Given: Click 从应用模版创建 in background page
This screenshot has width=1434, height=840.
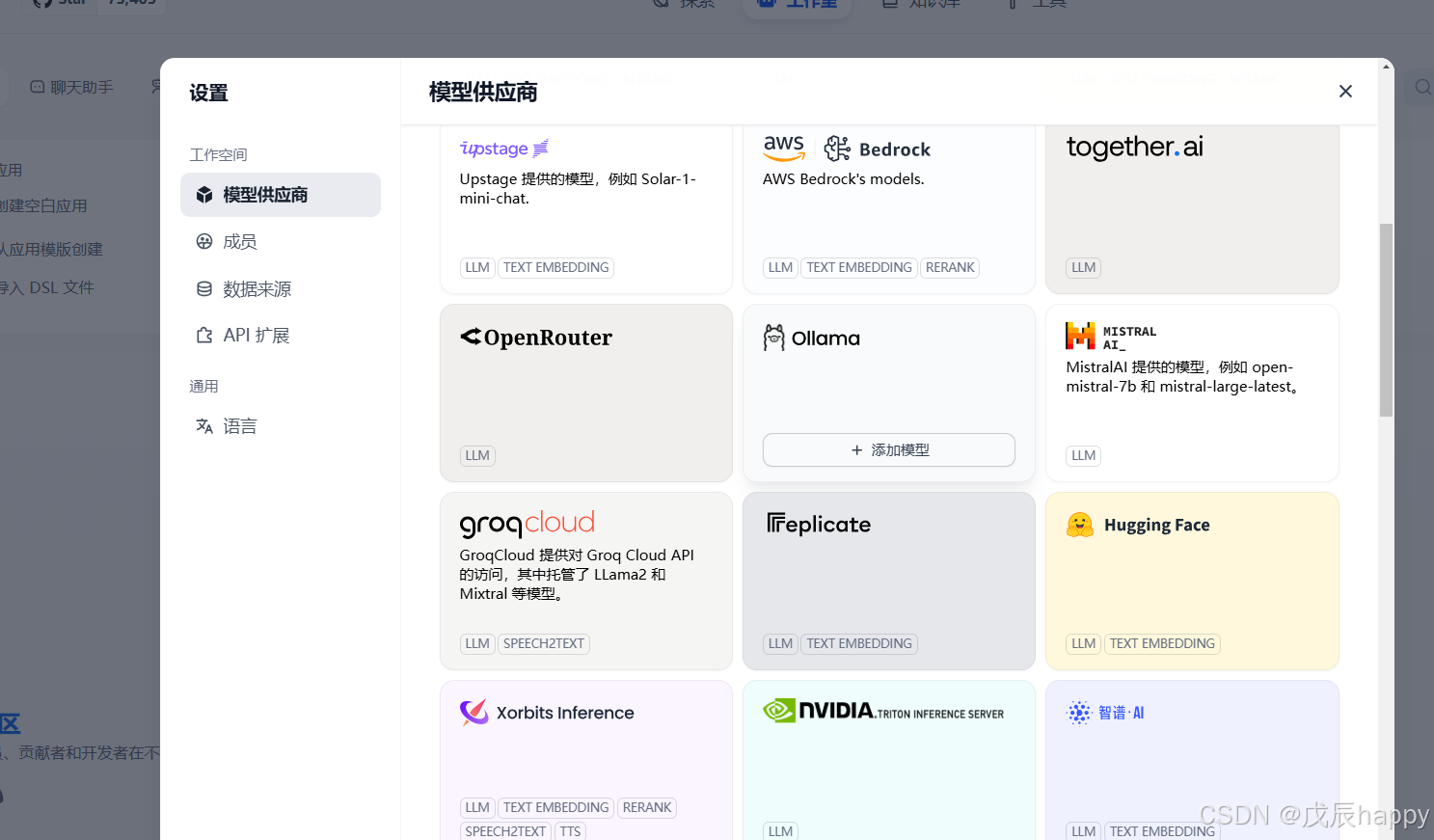Looking at the screenshot, I should [52, 249].
